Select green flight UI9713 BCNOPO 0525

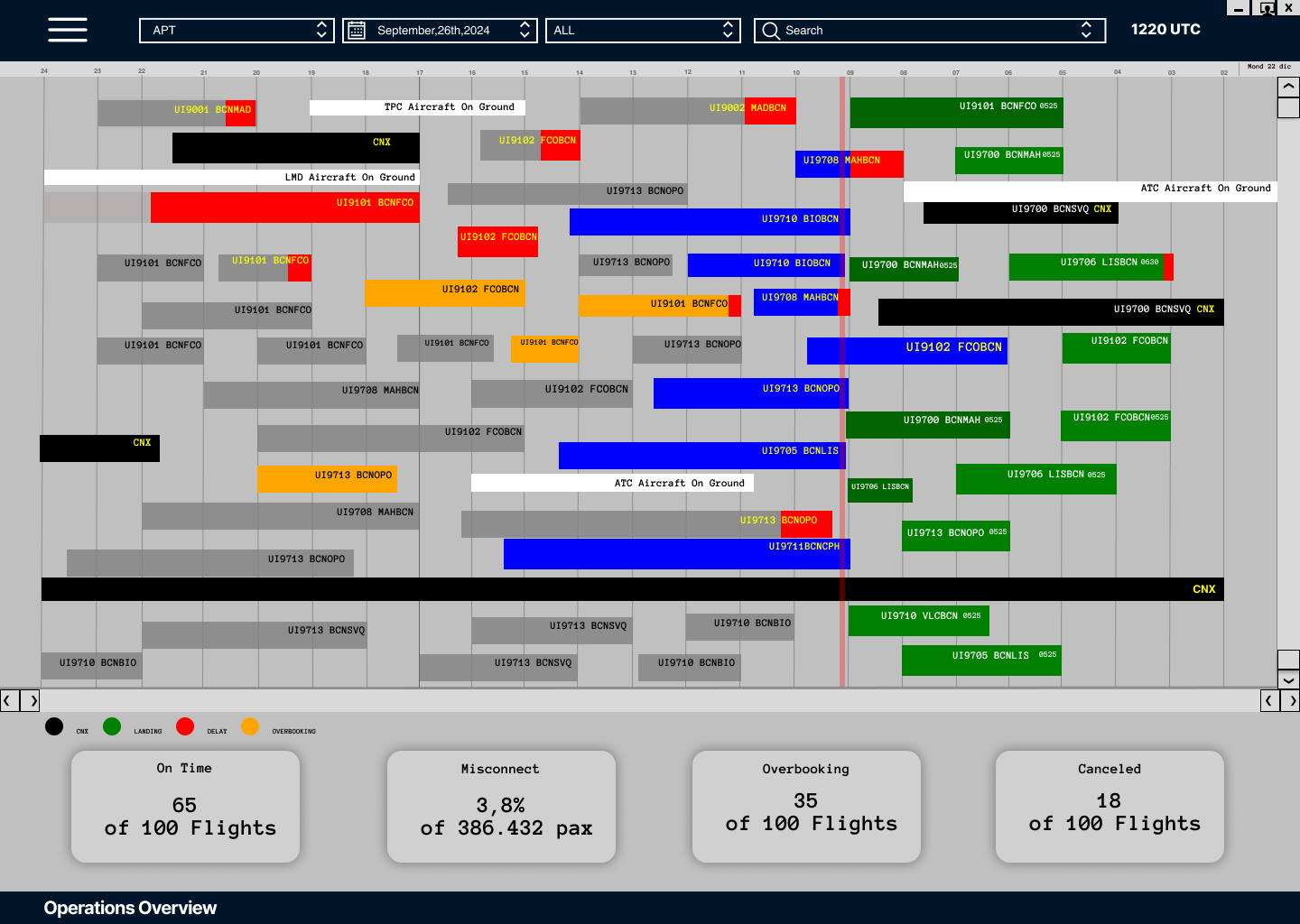pos(956,536)
